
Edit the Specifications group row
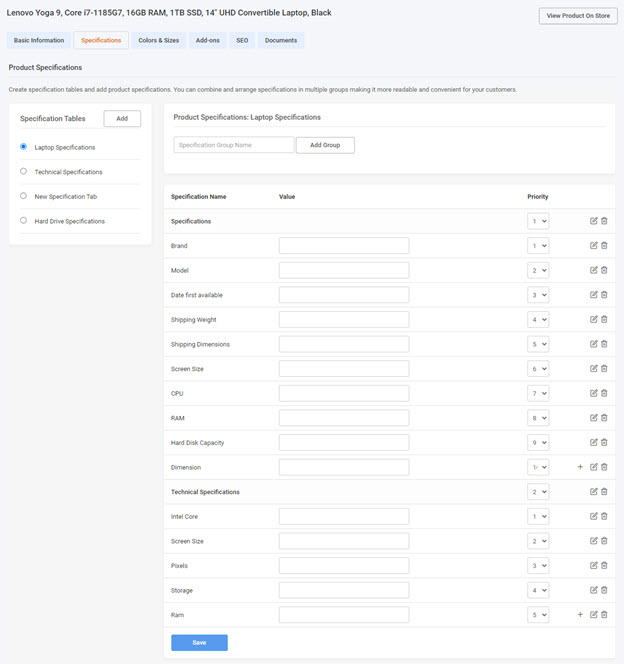point(594,221)
